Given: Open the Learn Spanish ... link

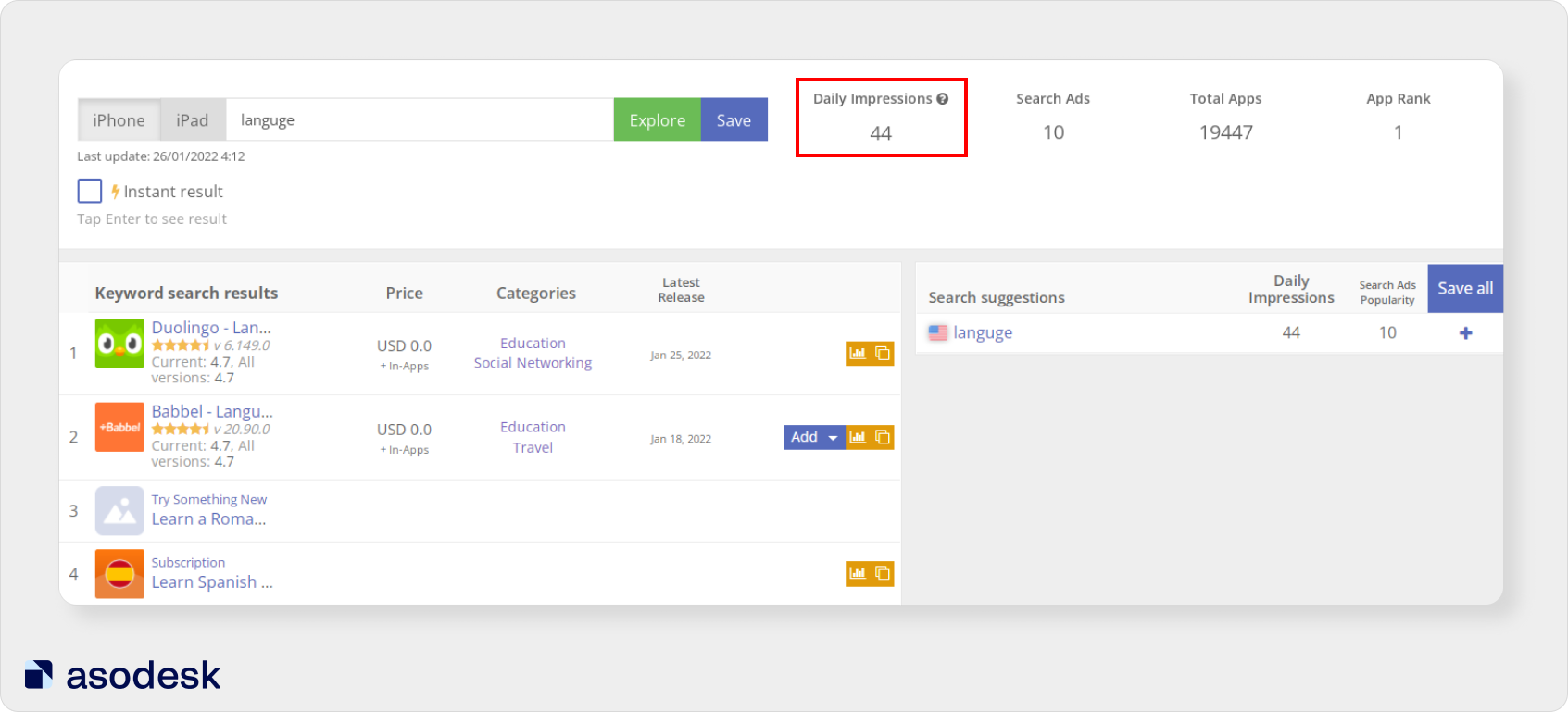Looking at the screenshot, I should pos(212,582).
